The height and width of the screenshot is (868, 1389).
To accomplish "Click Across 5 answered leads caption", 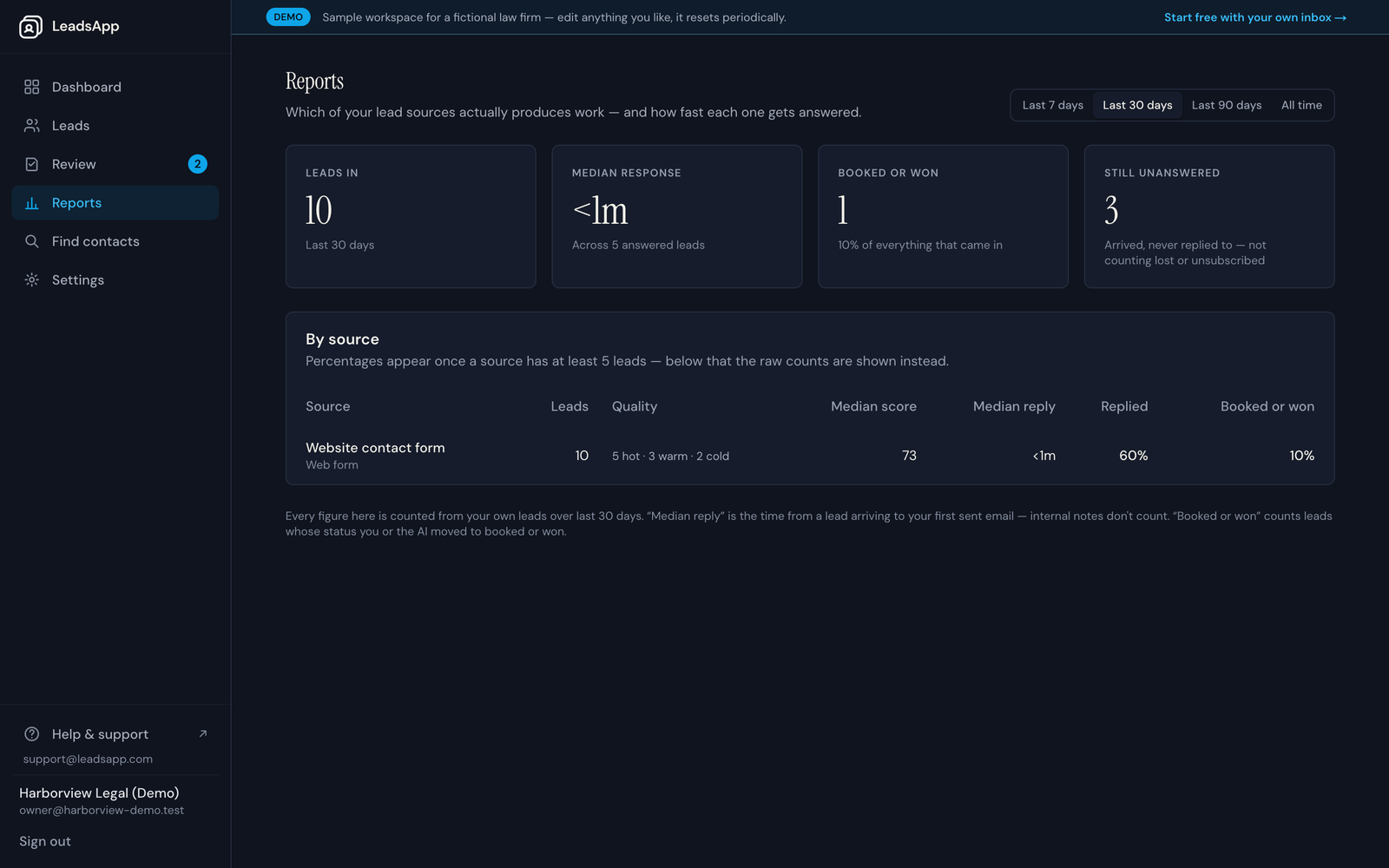I will point(638,245).
